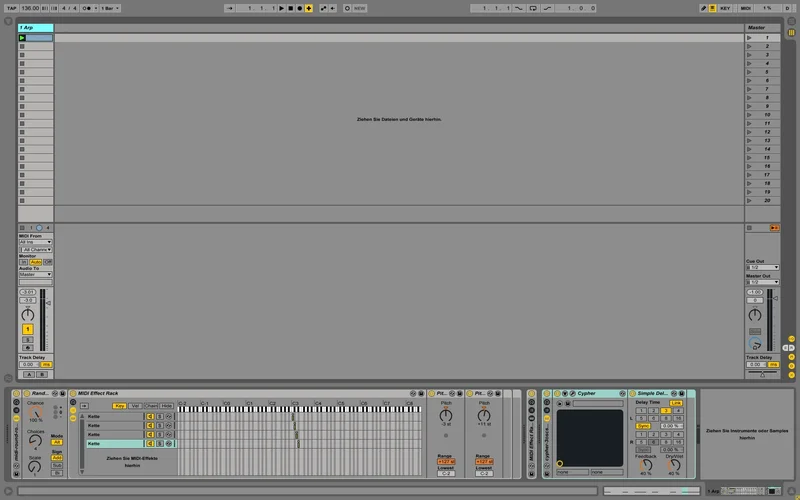Click the back to arrangement arrow icon

[x=333, y=8]
